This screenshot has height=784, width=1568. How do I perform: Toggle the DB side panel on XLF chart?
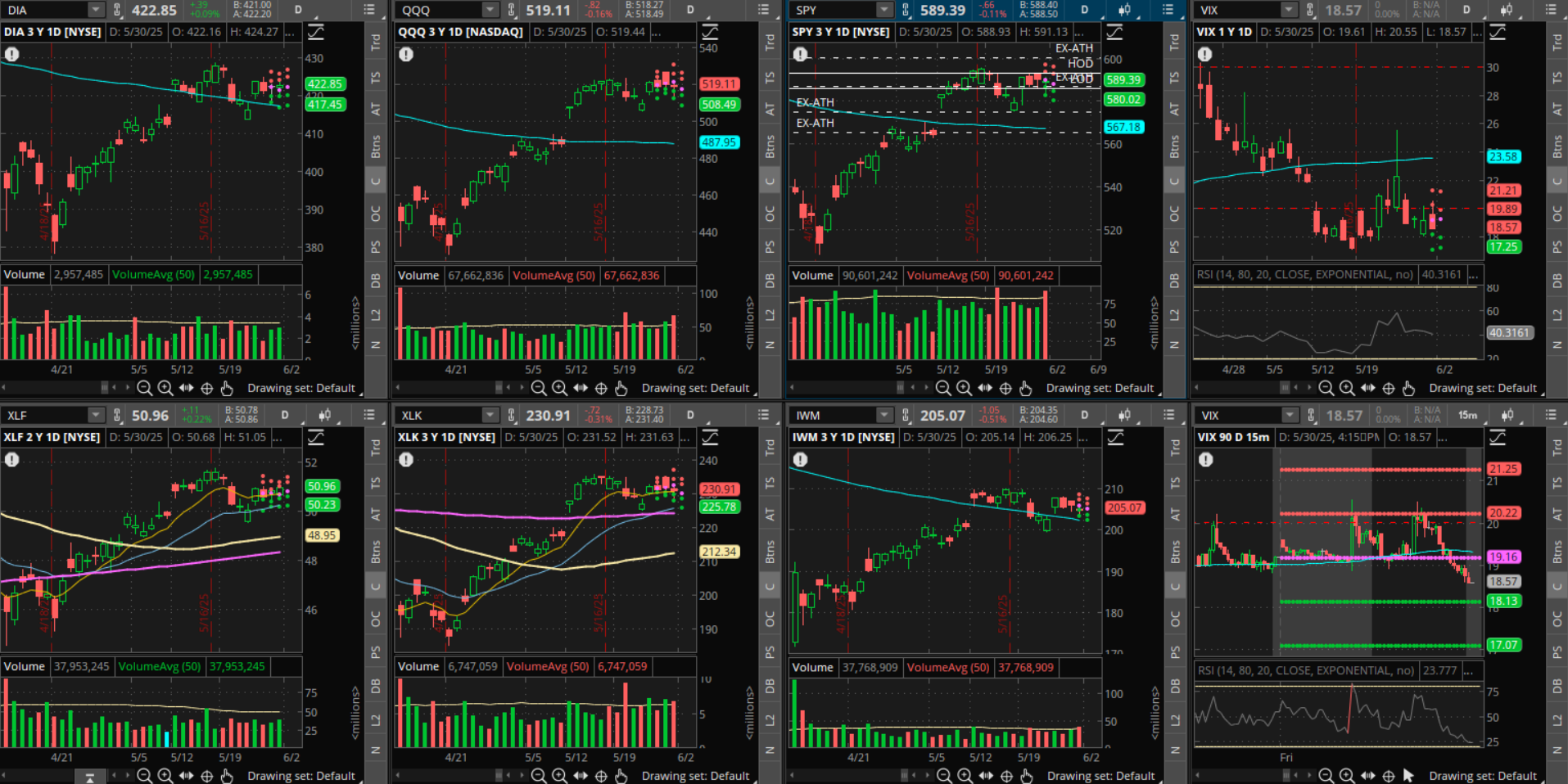click(x=376, y=686)
